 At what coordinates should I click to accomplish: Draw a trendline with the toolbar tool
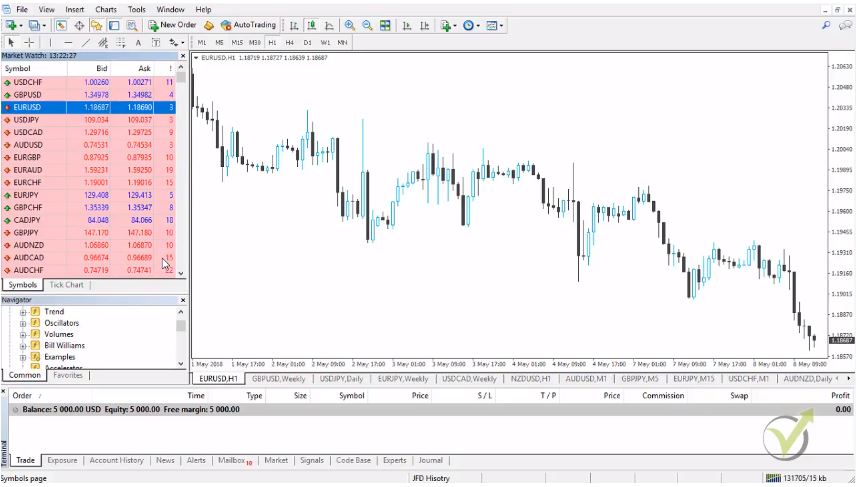coord(87,43)
